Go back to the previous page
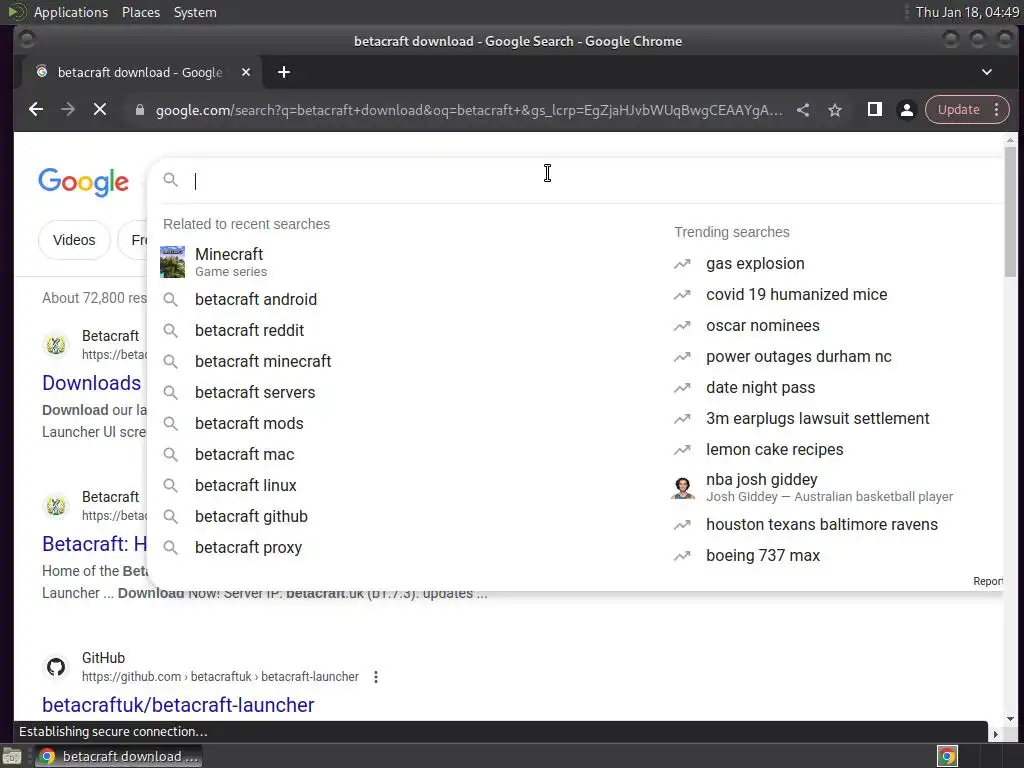1024x768 pixels. (x=36, y=110)
